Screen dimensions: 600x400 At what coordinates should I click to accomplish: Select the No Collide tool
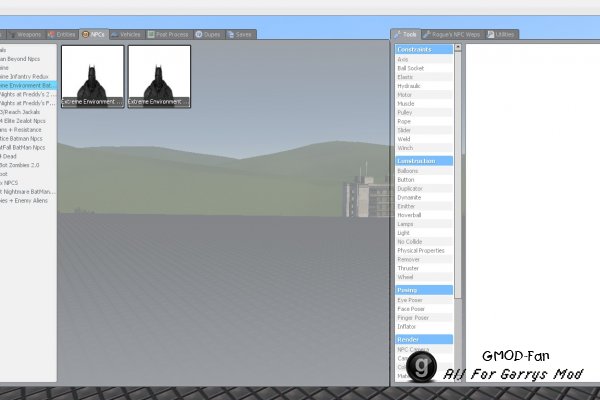tap(424, 242)
